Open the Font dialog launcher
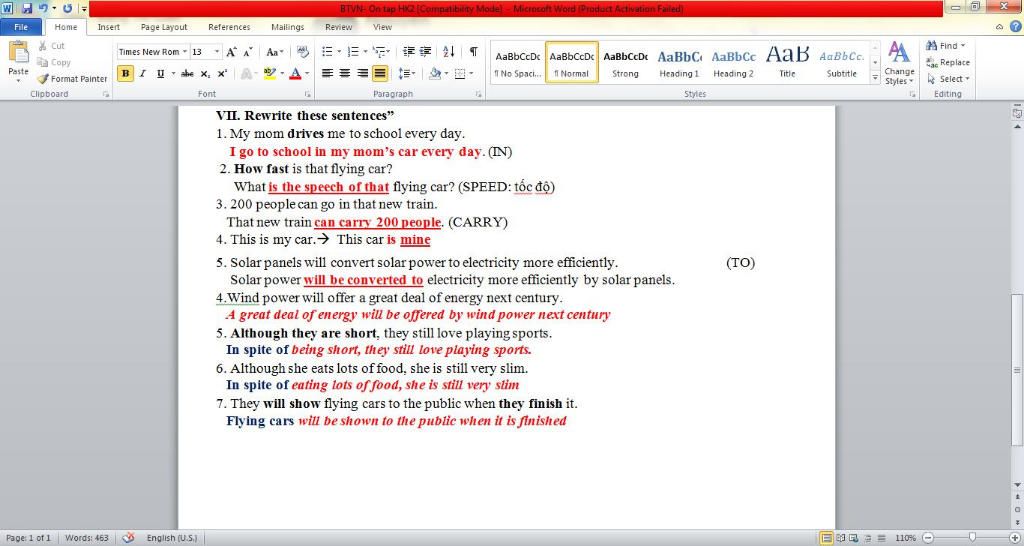Viewport: 1024px width, 546px height. [x=307, y=95]
